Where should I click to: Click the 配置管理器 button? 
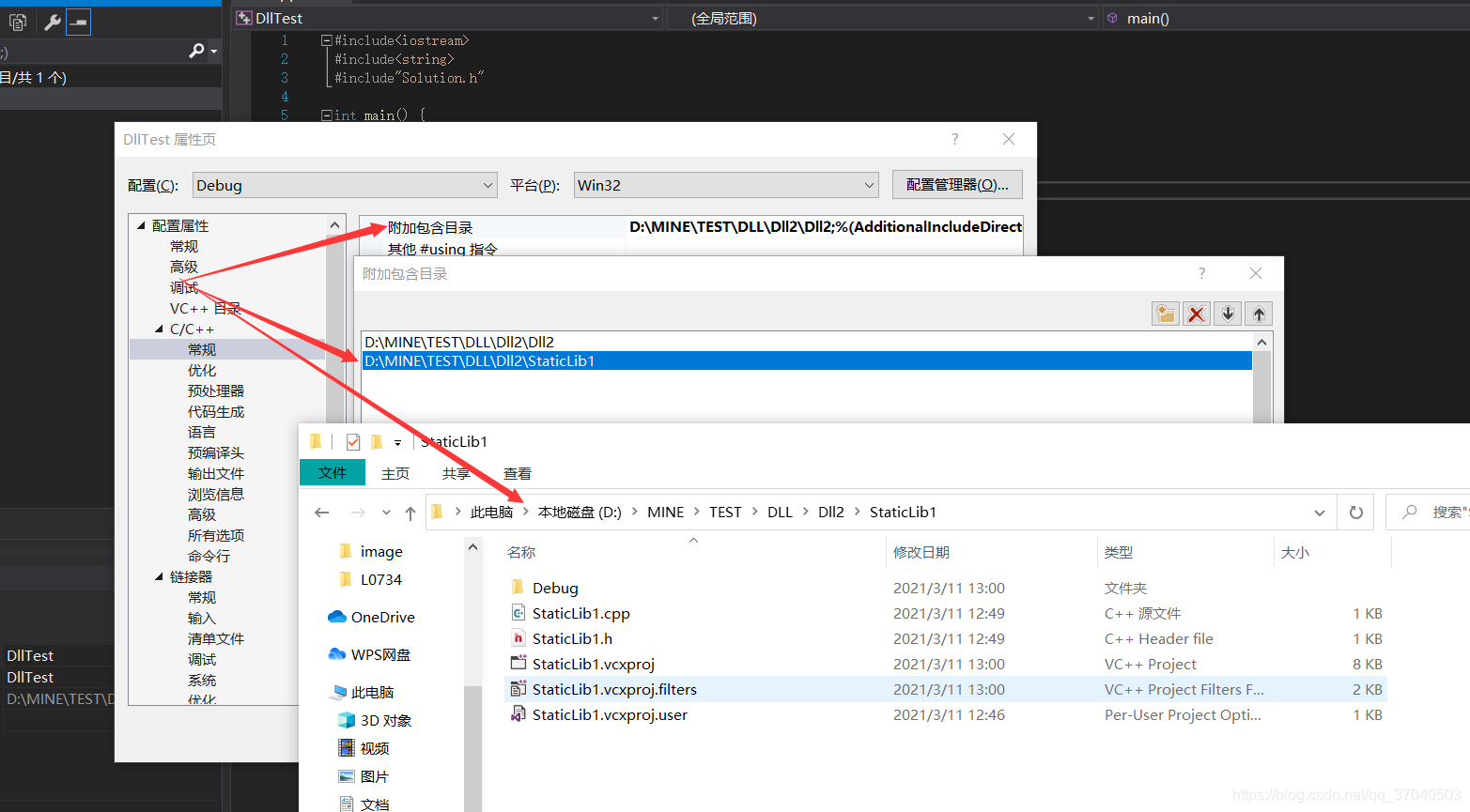pos(957,185)
